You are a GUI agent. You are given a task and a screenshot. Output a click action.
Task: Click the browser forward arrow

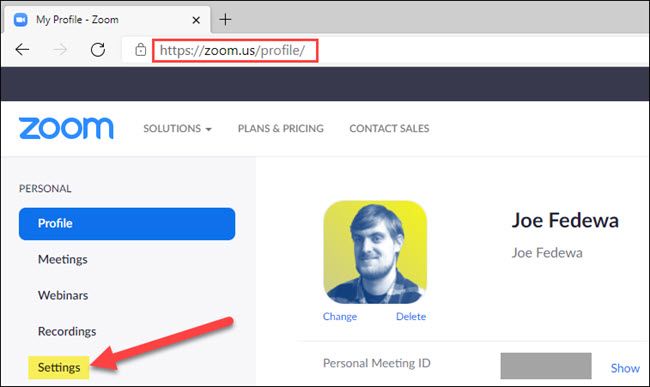[60, 50]
